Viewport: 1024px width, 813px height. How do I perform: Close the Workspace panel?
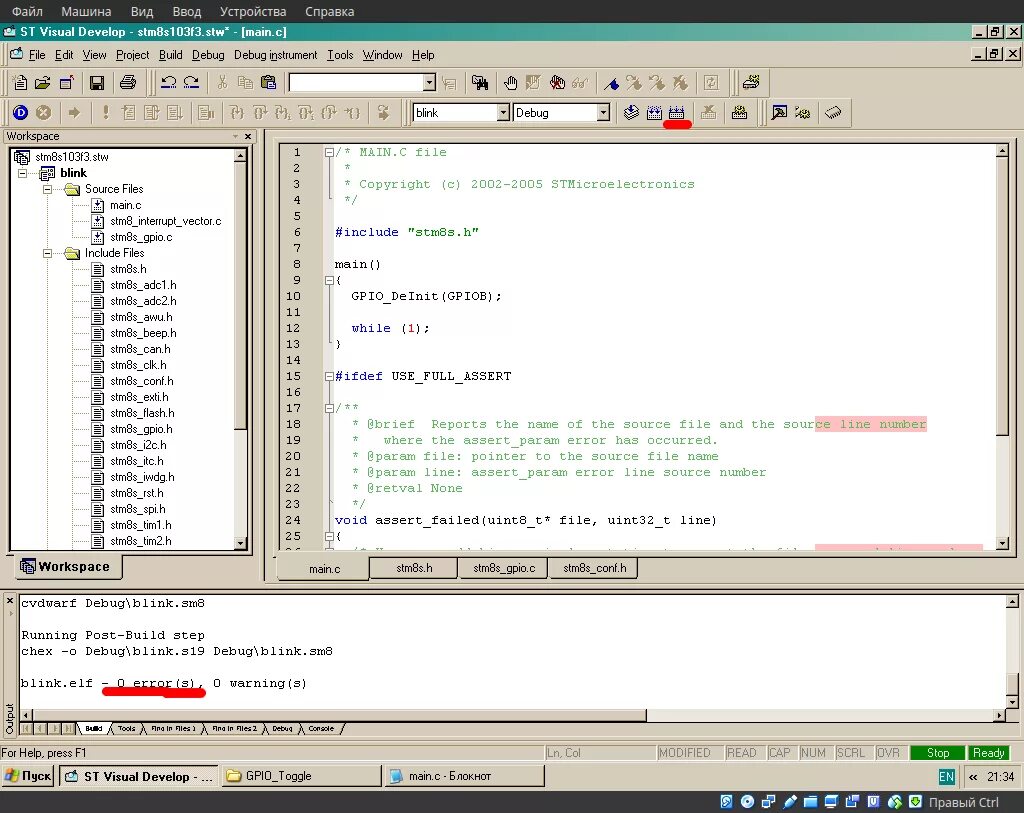tap(248, 136)
